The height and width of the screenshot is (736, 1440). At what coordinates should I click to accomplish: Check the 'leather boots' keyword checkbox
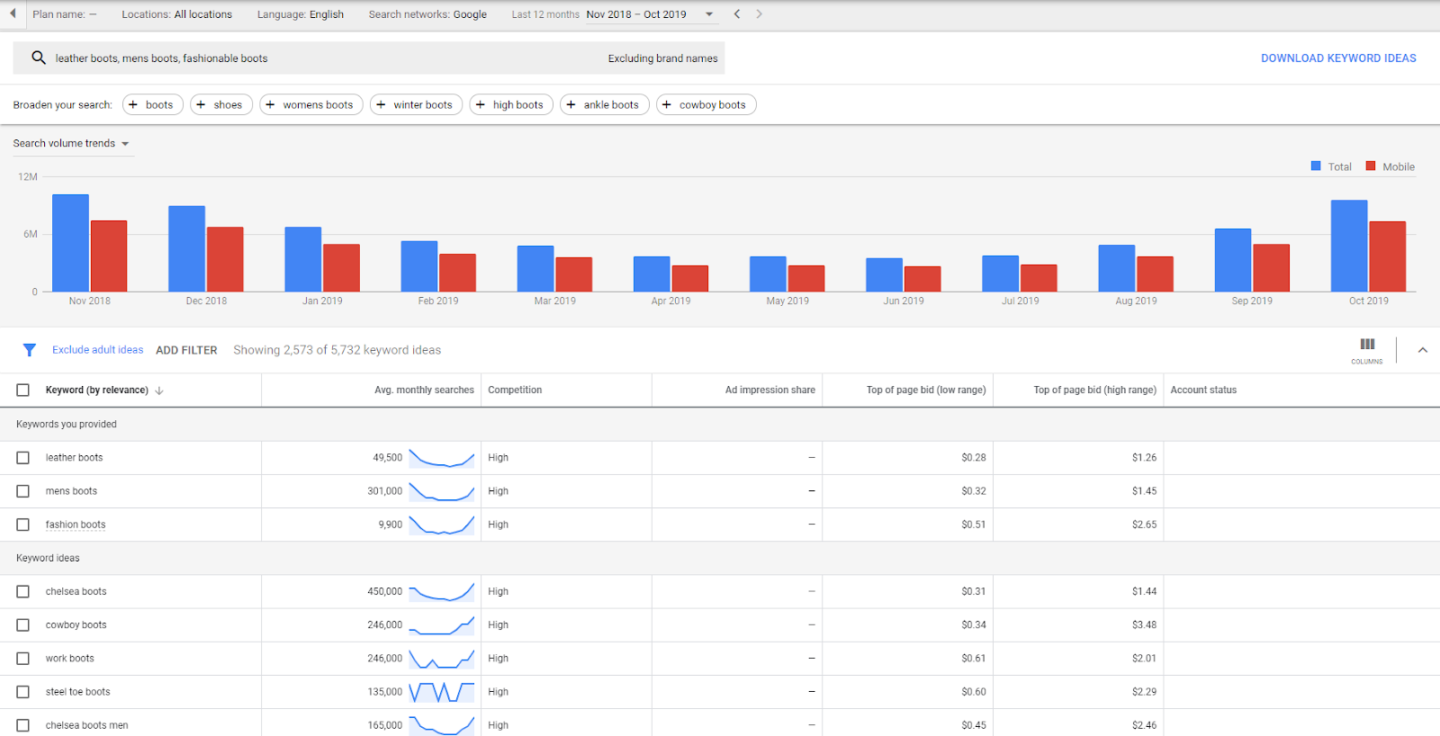click(x=23, y=458)
